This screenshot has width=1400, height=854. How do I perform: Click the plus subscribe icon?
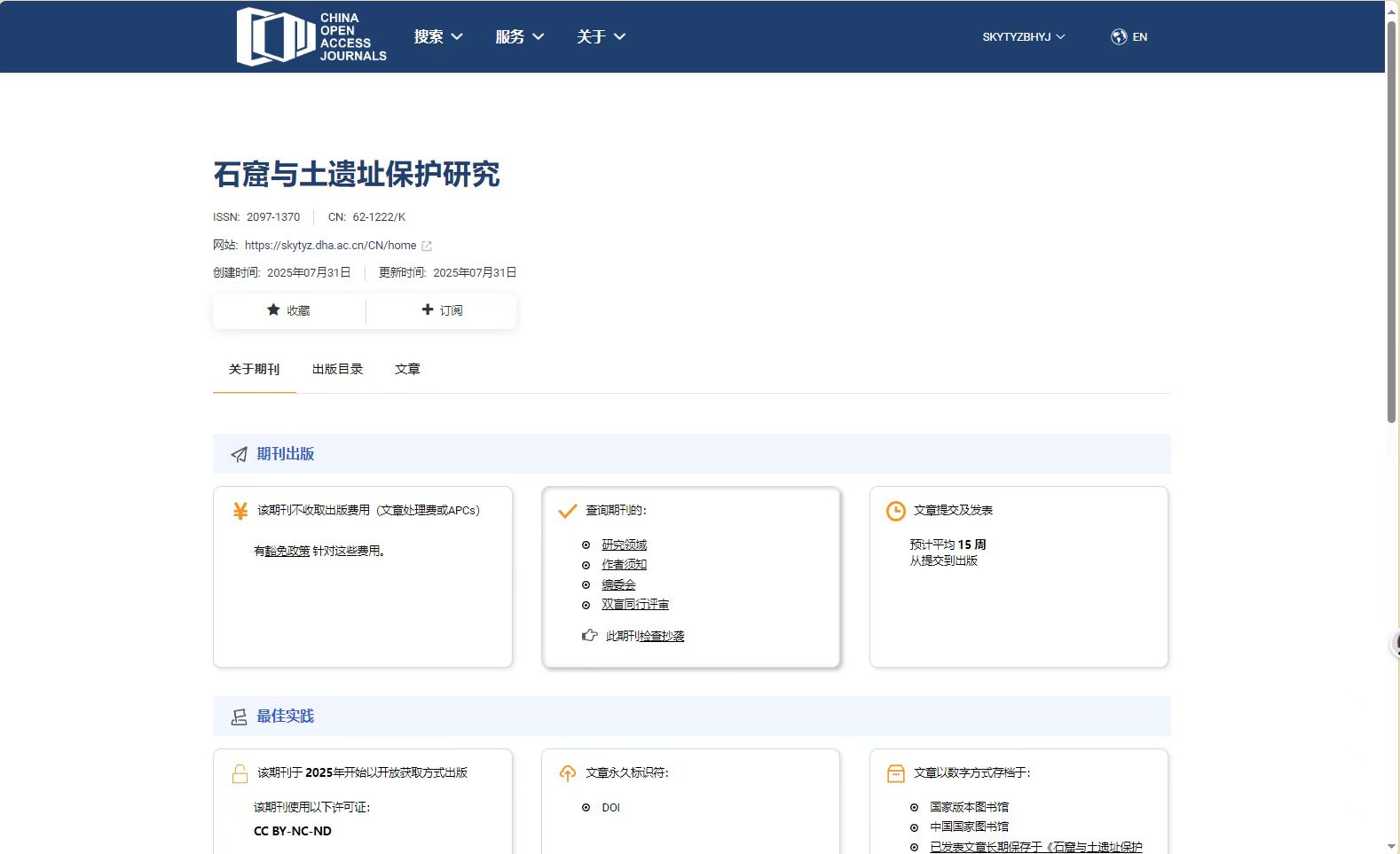(x=428, y=309)
